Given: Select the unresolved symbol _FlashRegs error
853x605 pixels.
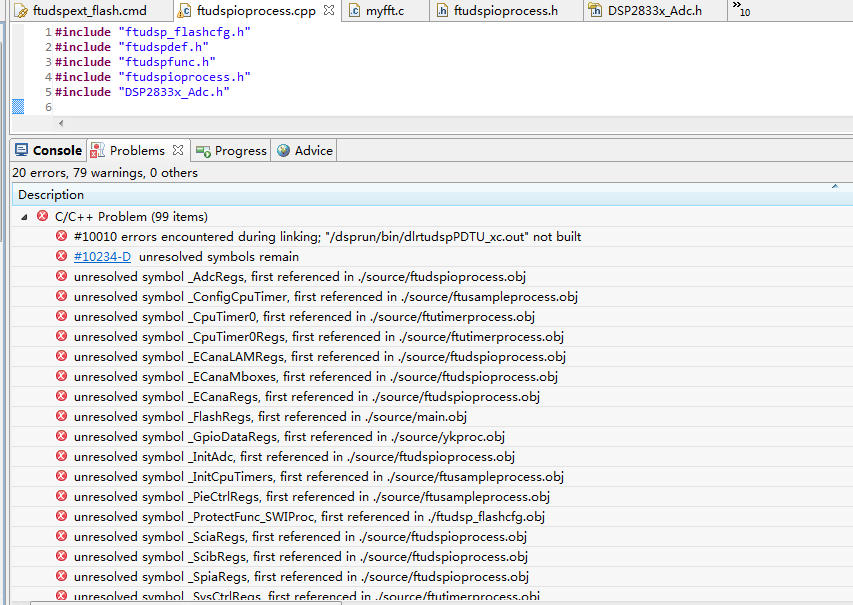Looking at the screenshot, I should pos(432,417).
